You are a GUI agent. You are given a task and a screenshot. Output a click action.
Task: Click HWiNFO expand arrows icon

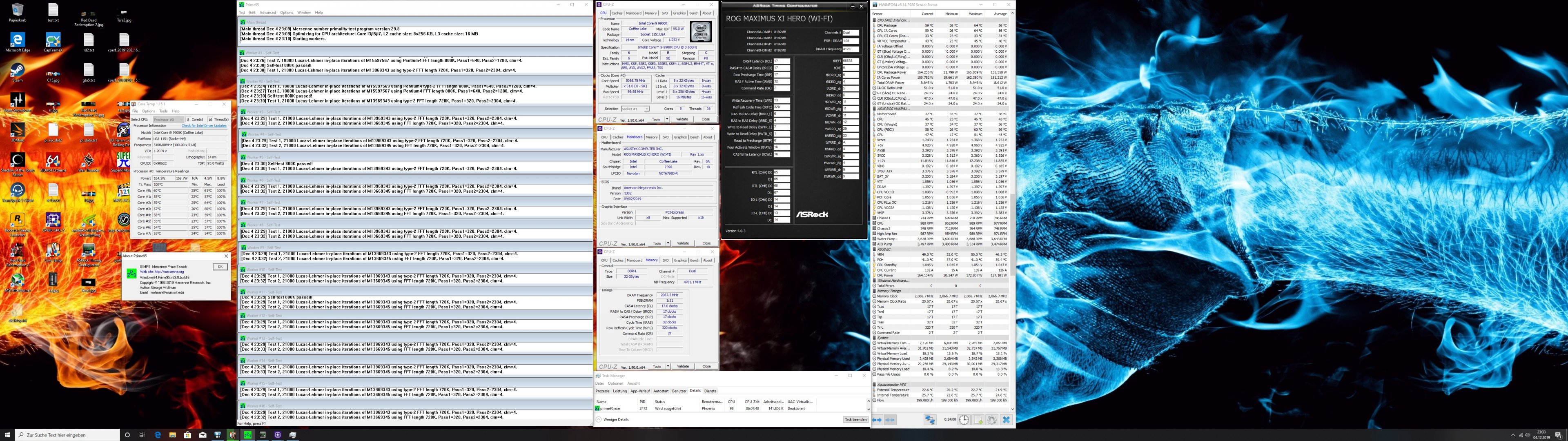click(x=877, y=420)
